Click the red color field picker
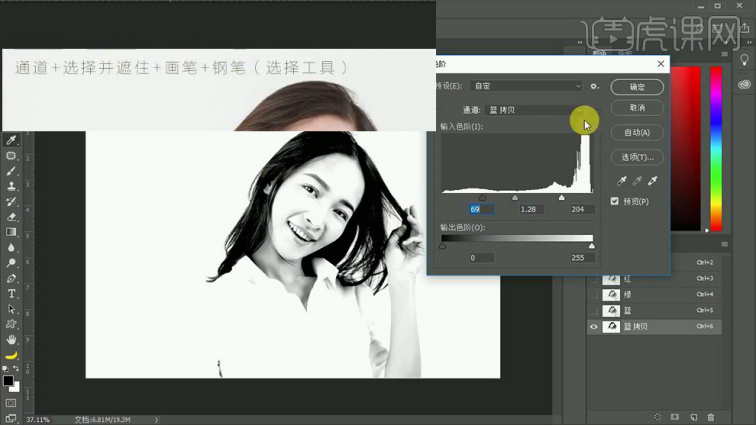Image resolution: width=756 pixels, height=426 pixels. (x=685, y=148)
